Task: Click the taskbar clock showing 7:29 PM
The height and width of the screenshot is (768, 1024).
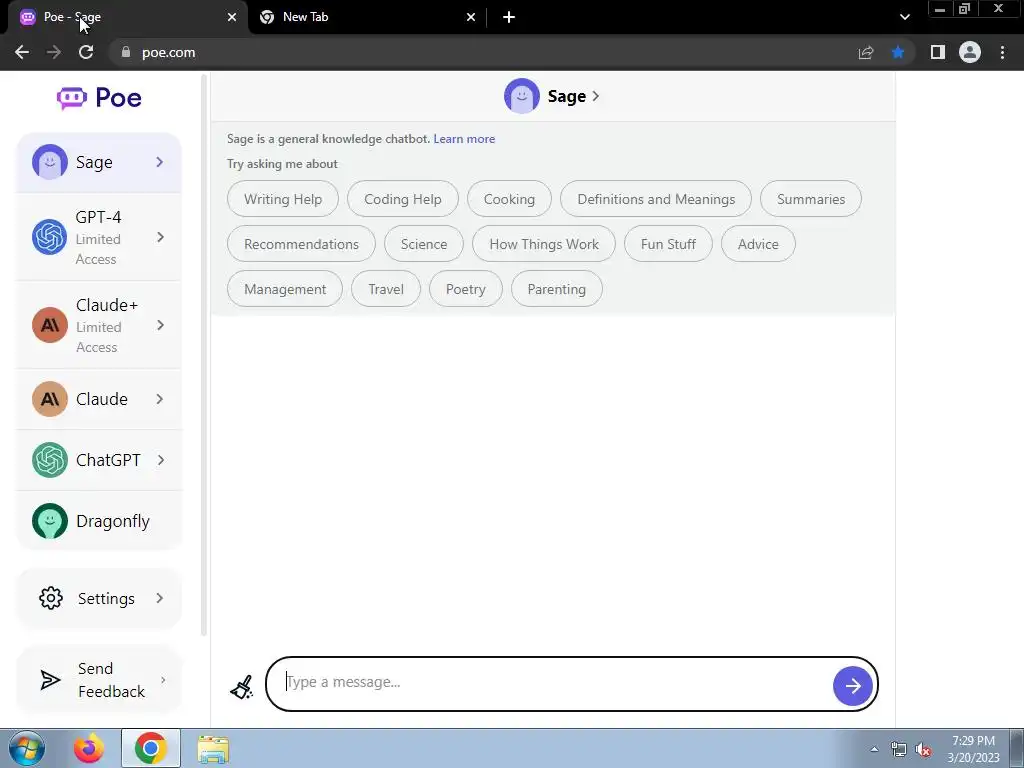Action: [973, 749]
